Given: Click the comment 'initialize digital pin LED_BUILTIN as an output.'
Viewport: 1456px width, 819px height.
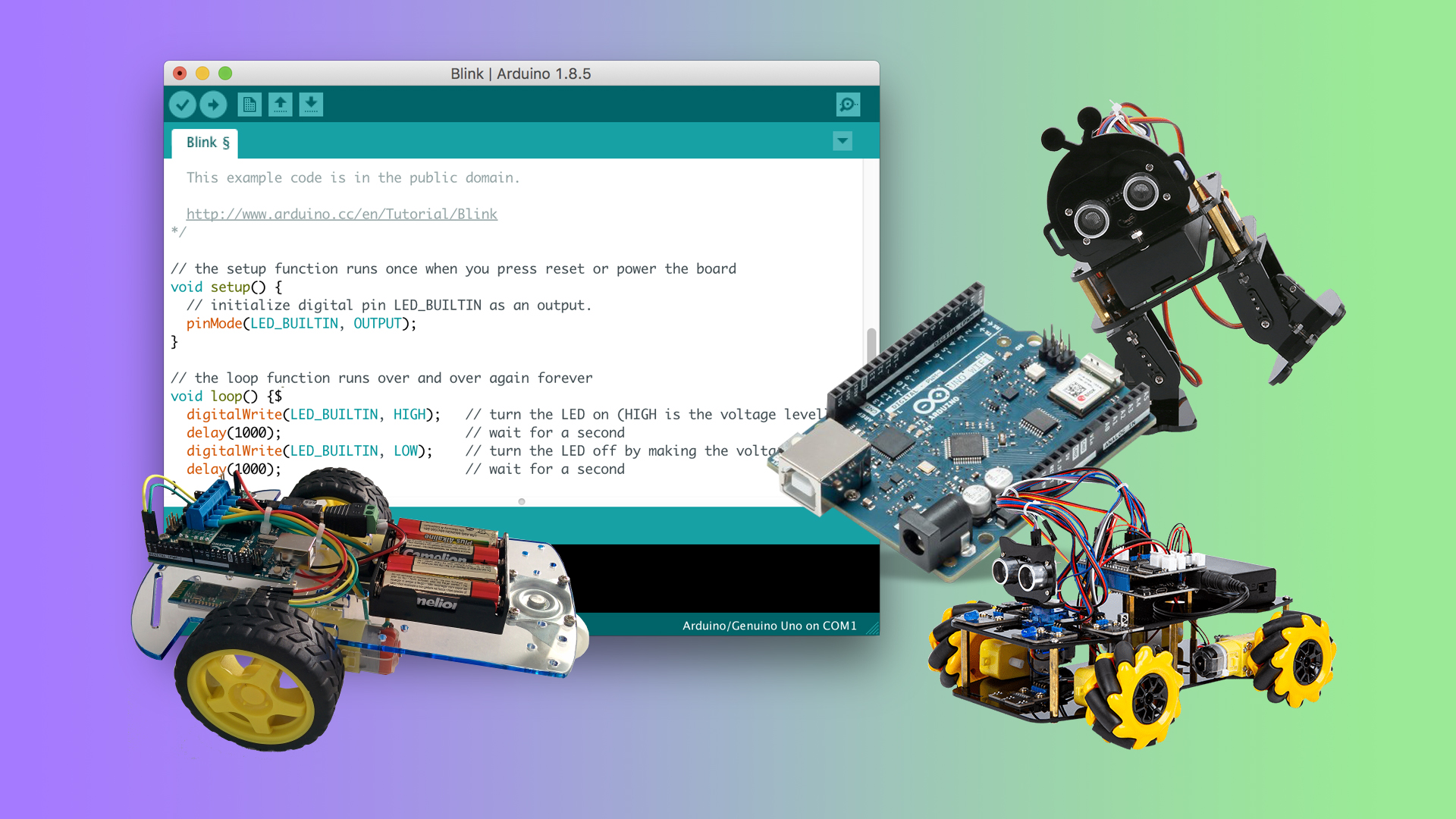Looking at the screenshot, I should [x=389, y=306].
